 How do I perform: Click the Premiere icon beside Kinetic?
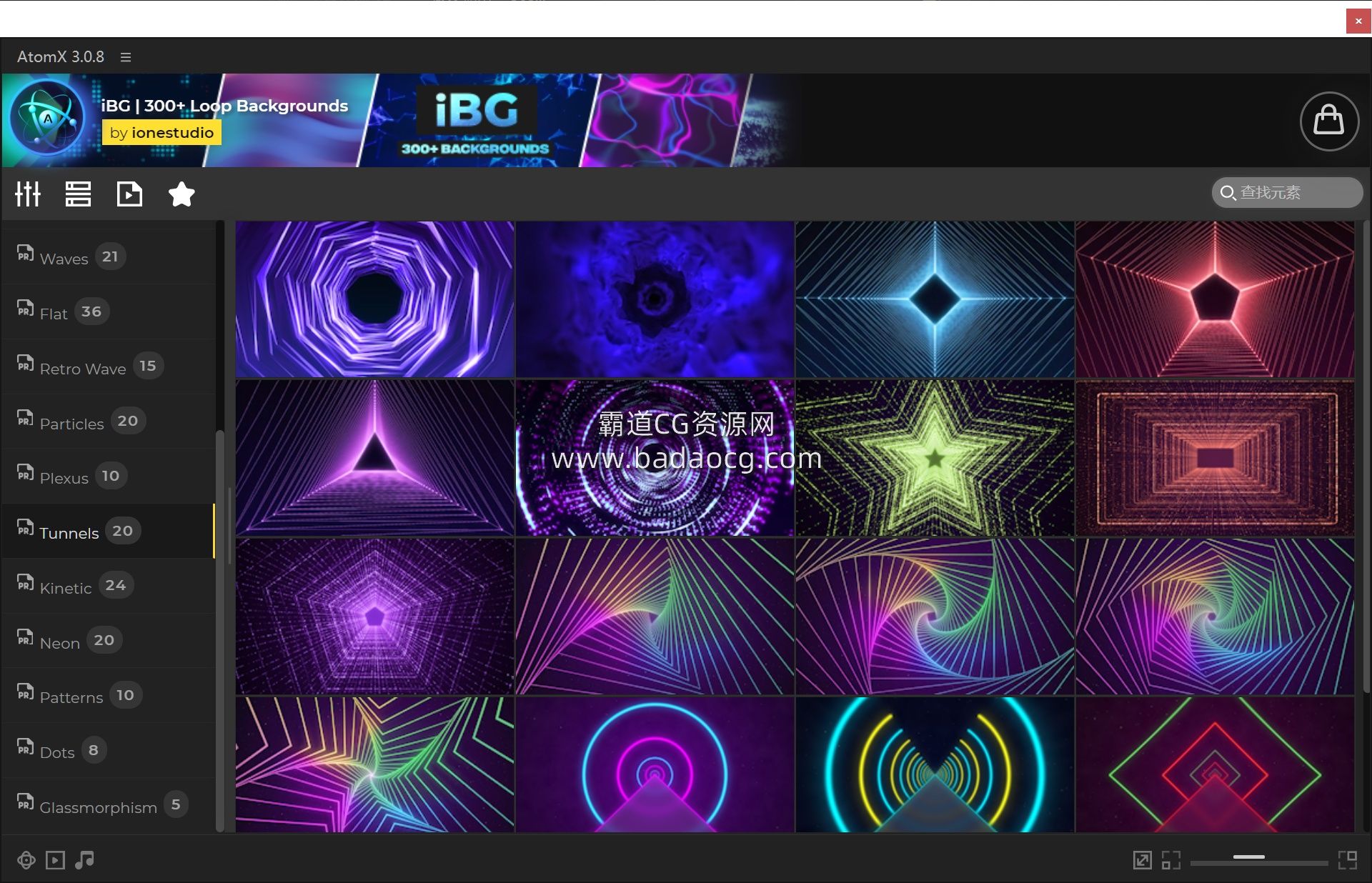[x=25, y=582]
